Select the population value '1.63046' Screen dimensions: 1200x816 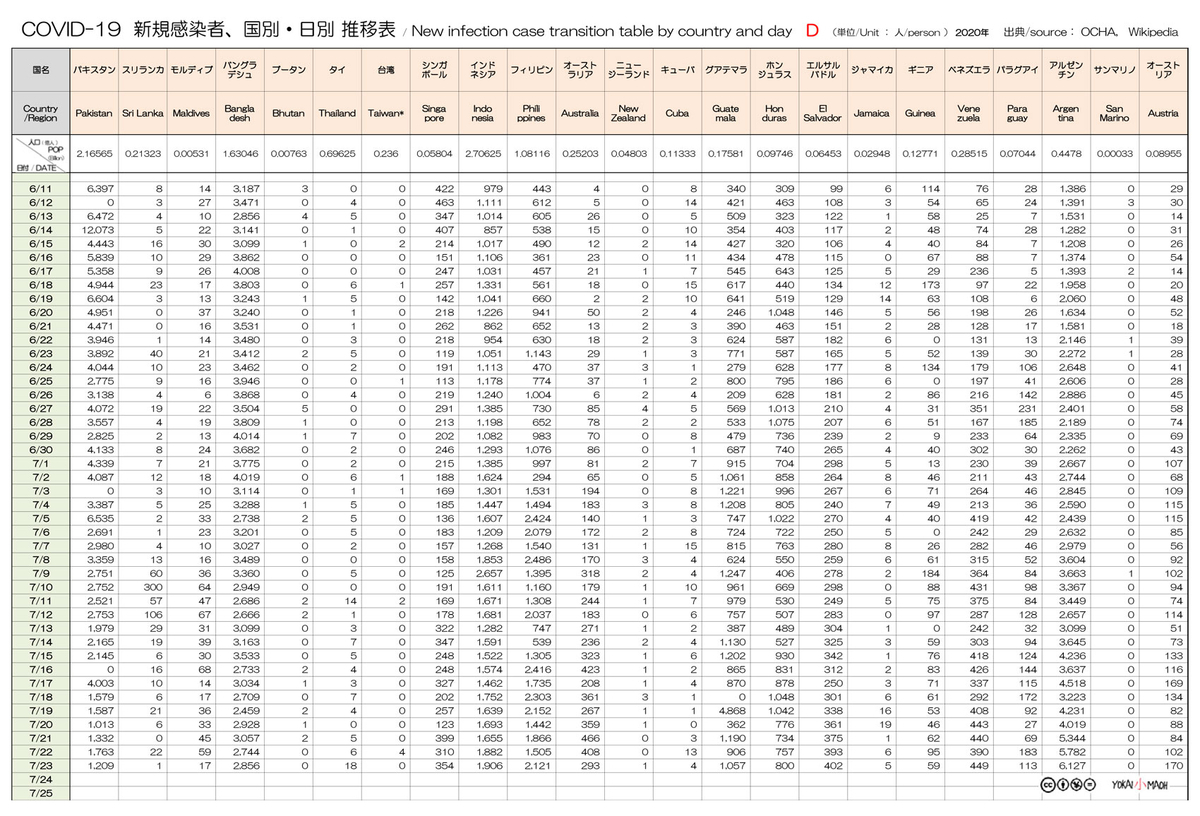240,155
